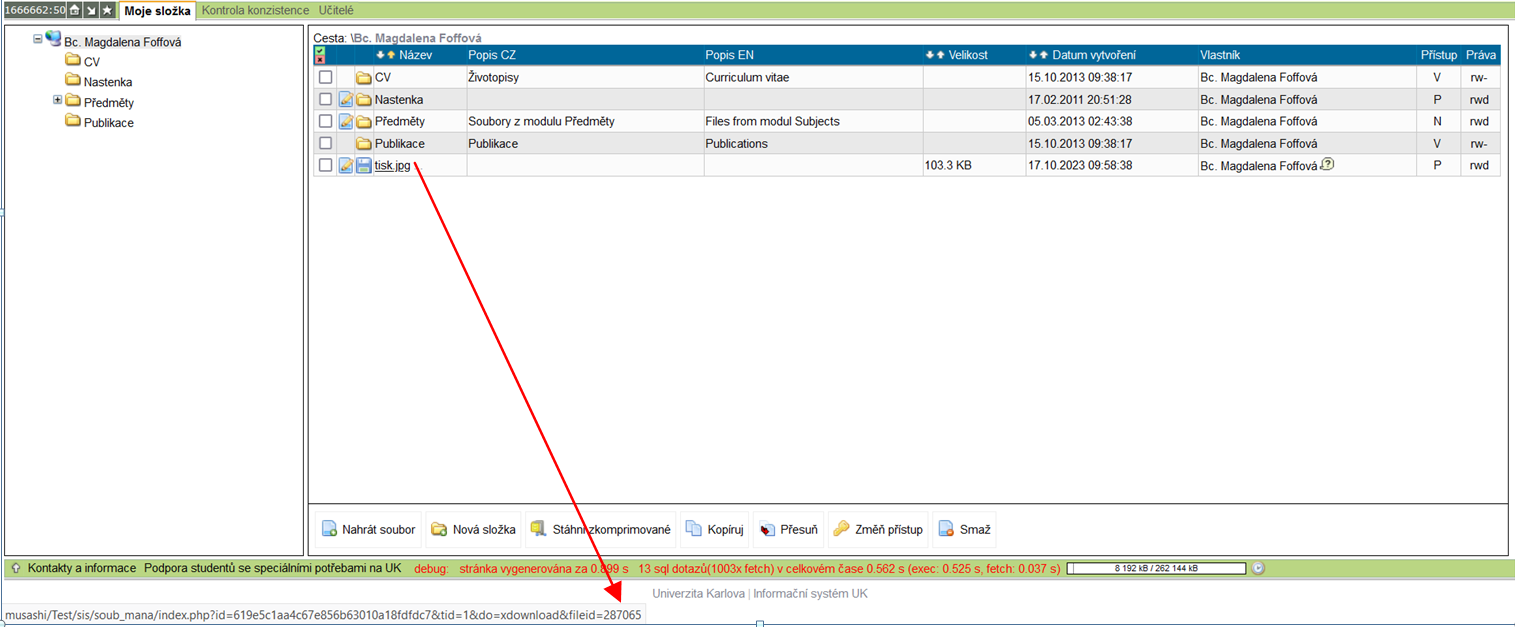Click the Nastenka folder icon in the tree
1515x627 pixels.
click(x=73, y=81)
